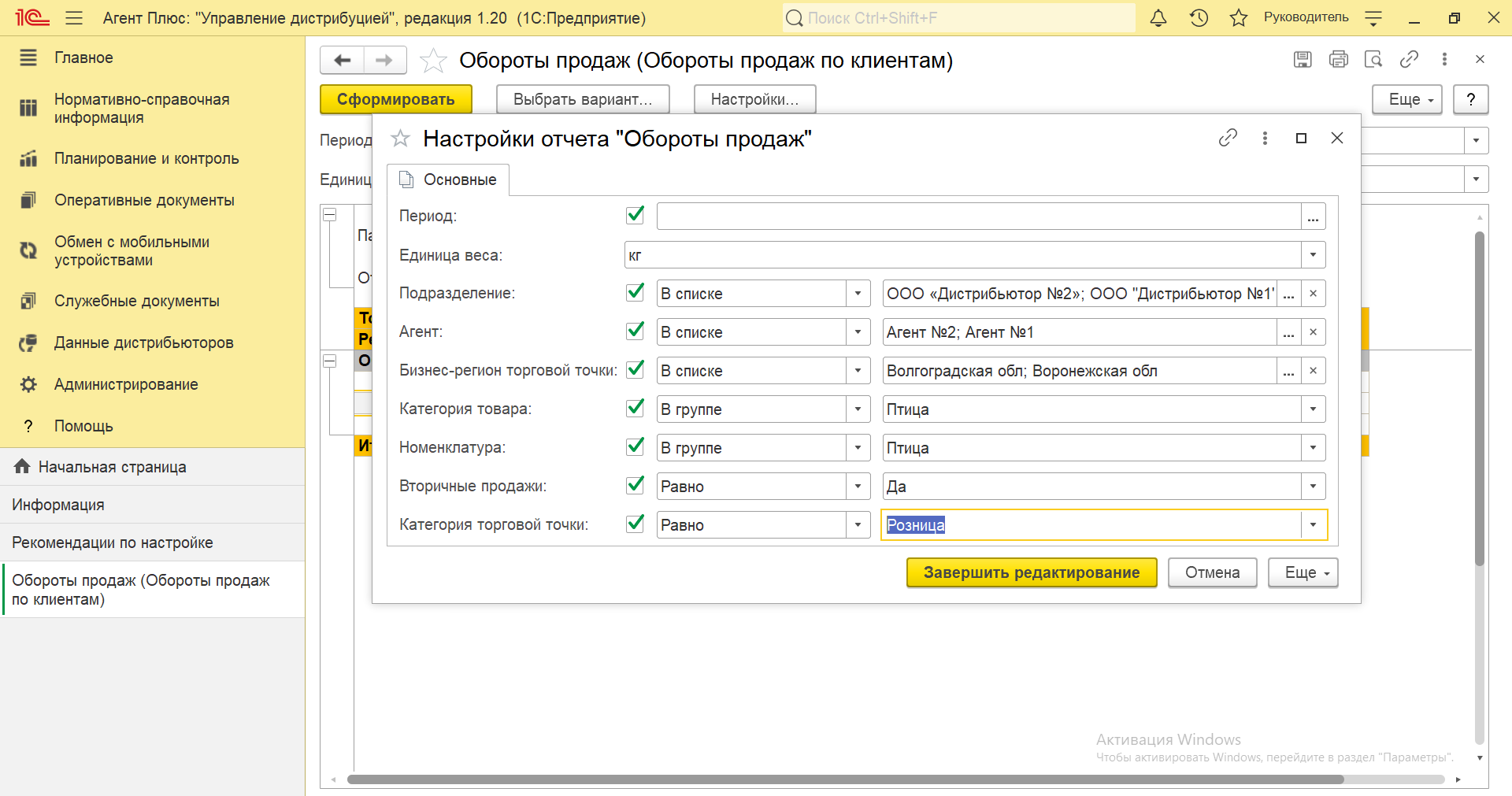The width and height of the screenshot is (1512, 796).
Task: Print the report with printer icon
Action: pyautogui.click(x=1338, y=59)
